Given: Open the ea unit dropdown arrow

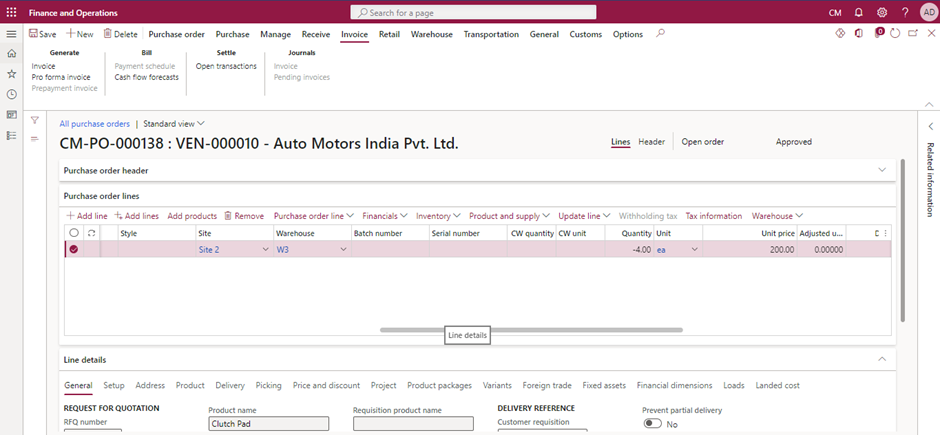Looking at the screenshot, I should click(x=695, y=250).
